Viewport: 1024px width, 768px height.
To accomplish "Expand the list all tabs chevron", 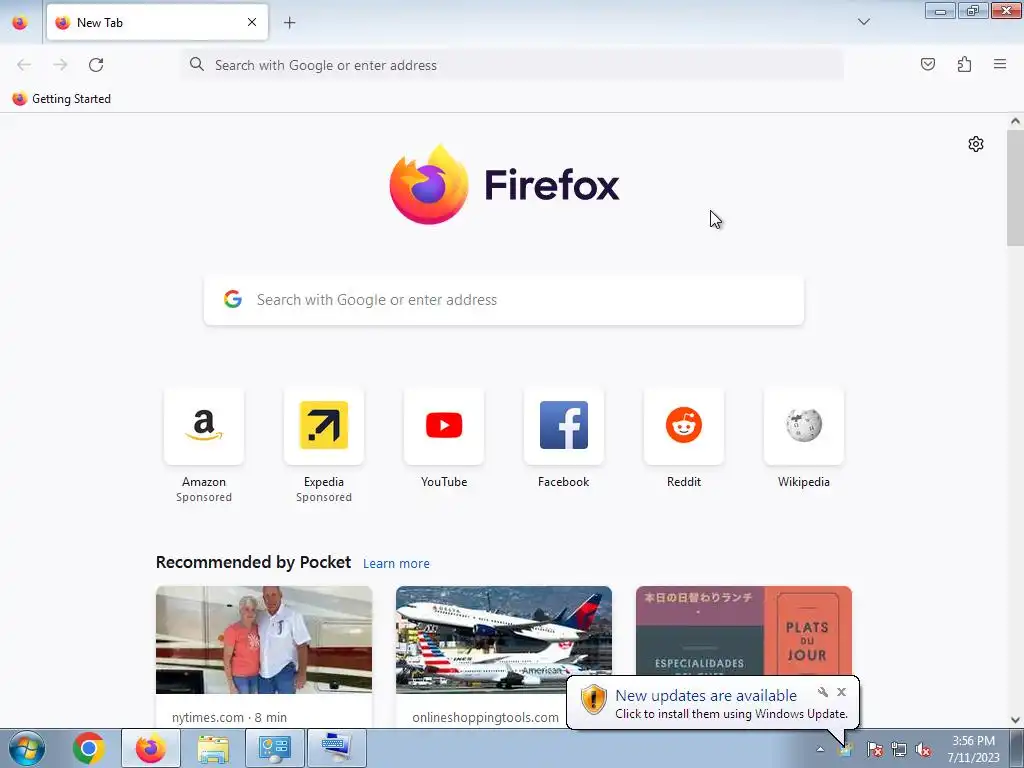I will point(863,22).
